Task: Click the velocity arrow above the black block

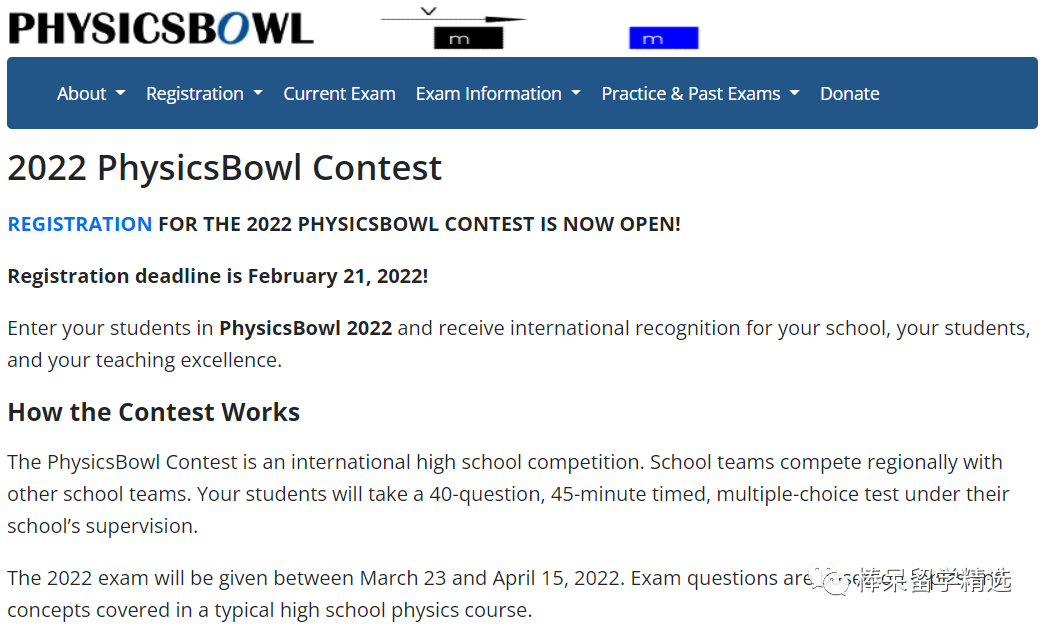Action: click(x=453, y=19)
